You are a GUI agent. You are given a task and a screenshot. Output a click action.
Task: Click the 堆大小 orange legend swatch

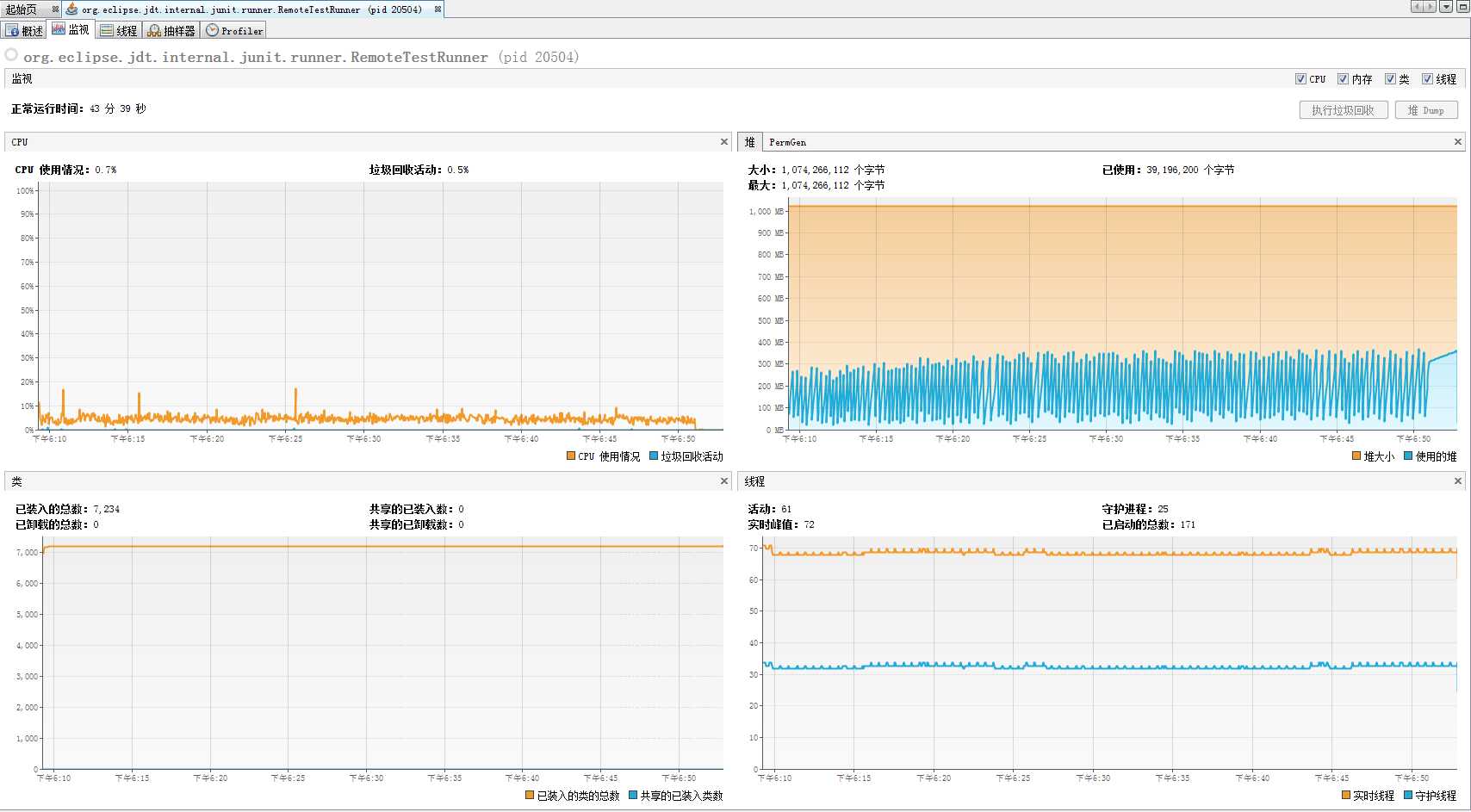(1356, 456)
